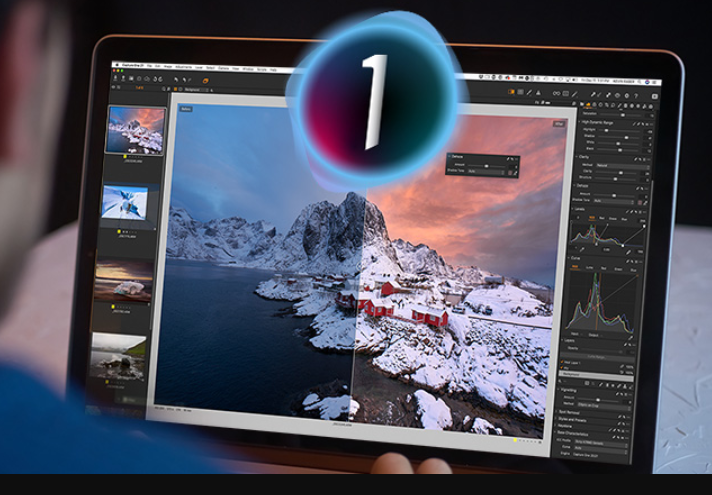Click the orange icon in top-left toolbar
Image resolution: width=712 pixels, height=495 pixels.
206,81
